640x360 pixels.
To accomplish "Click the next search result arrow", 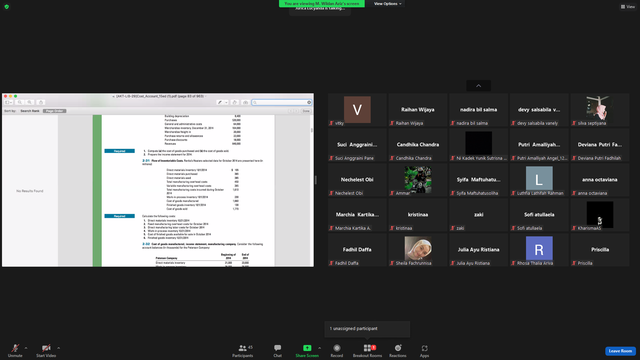I will (296, 111).
